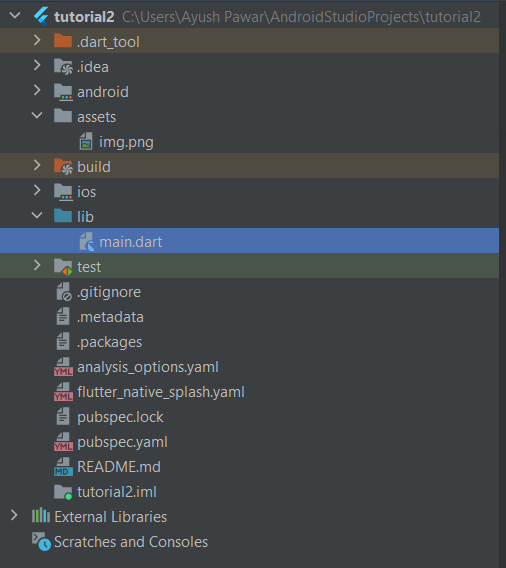Select the pubspec.lock file name
Screen dimensions: 506x568
coord(120,417)
